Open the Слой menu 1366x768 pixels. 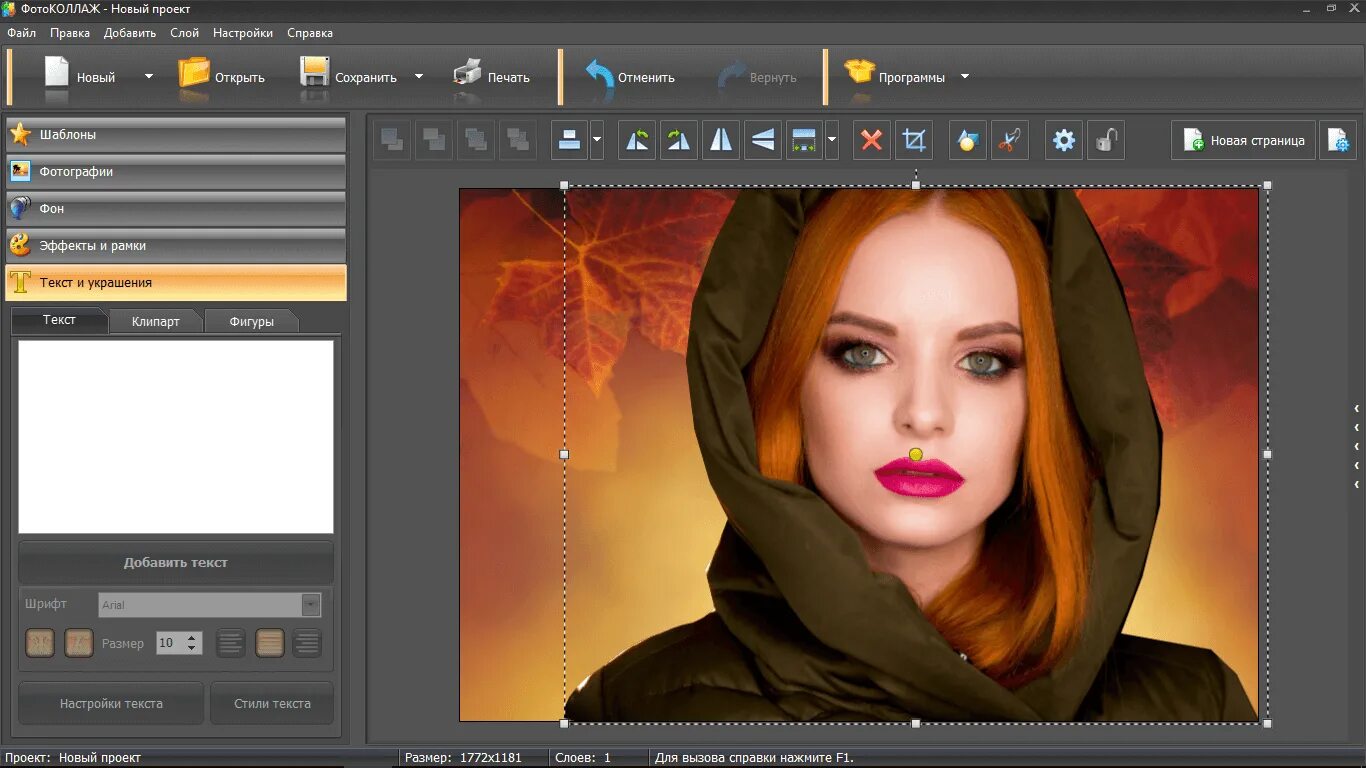184,33
